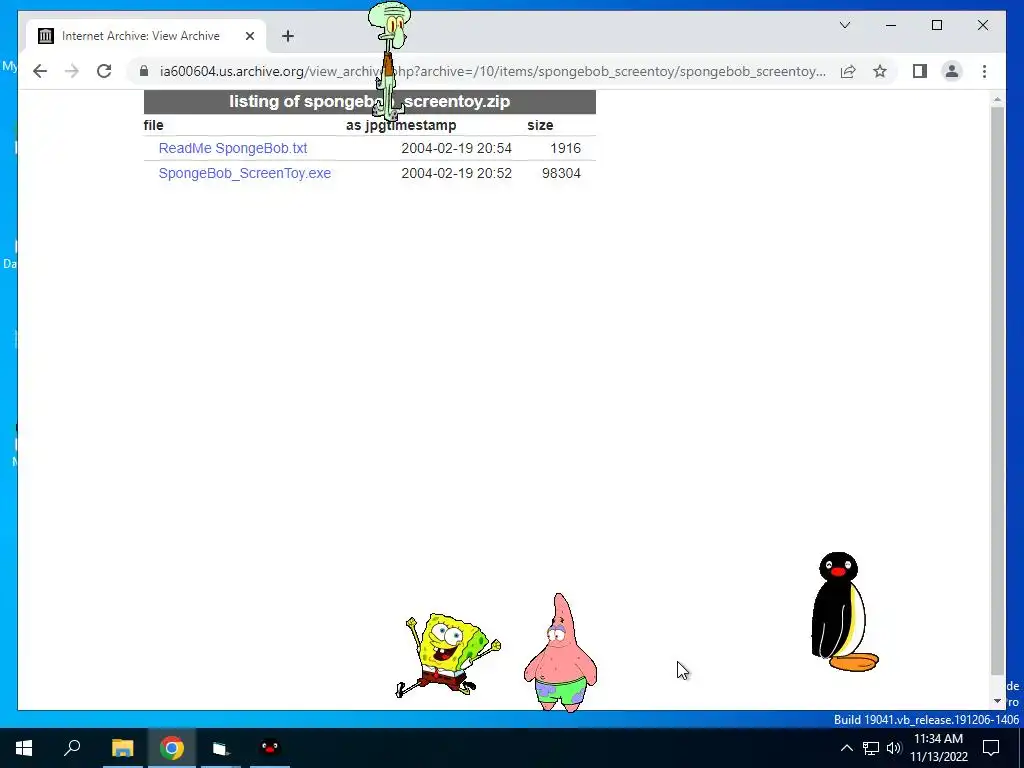Switch to Chrome in the taskbar
The height and width of the screenshot is (768, 1024).
click(x=172, y=748)
